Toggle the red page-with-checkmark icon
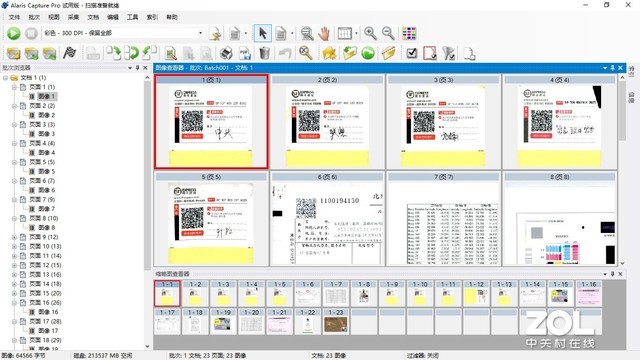The height and width of the screenshot is (360, 640). tap(430, 53)
